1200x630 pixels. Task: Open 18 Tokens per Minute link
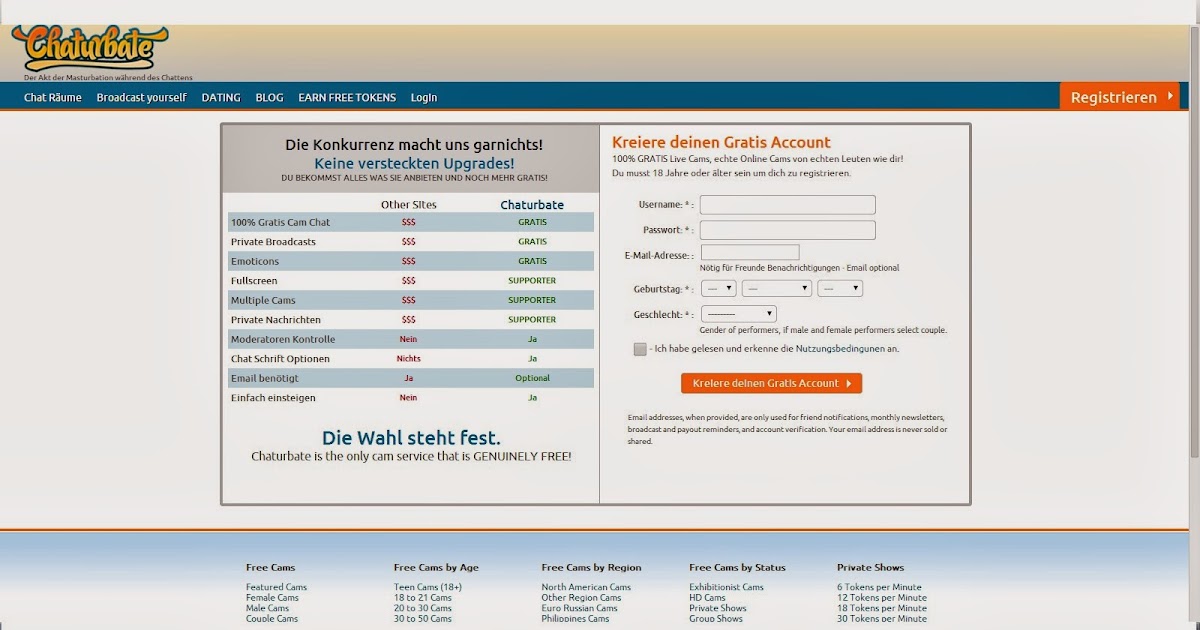(882, 608)
